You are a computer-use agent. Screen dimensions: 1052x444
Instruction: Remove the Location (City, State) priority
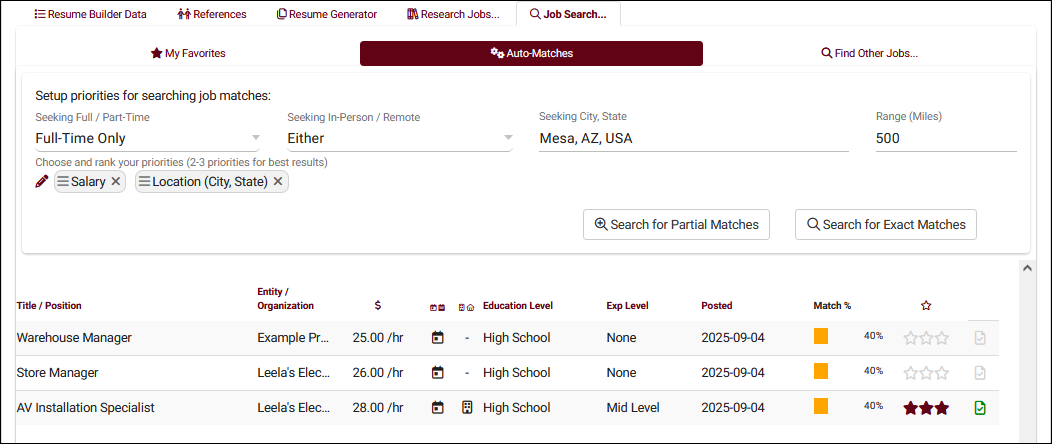click(x=278, y=181)
